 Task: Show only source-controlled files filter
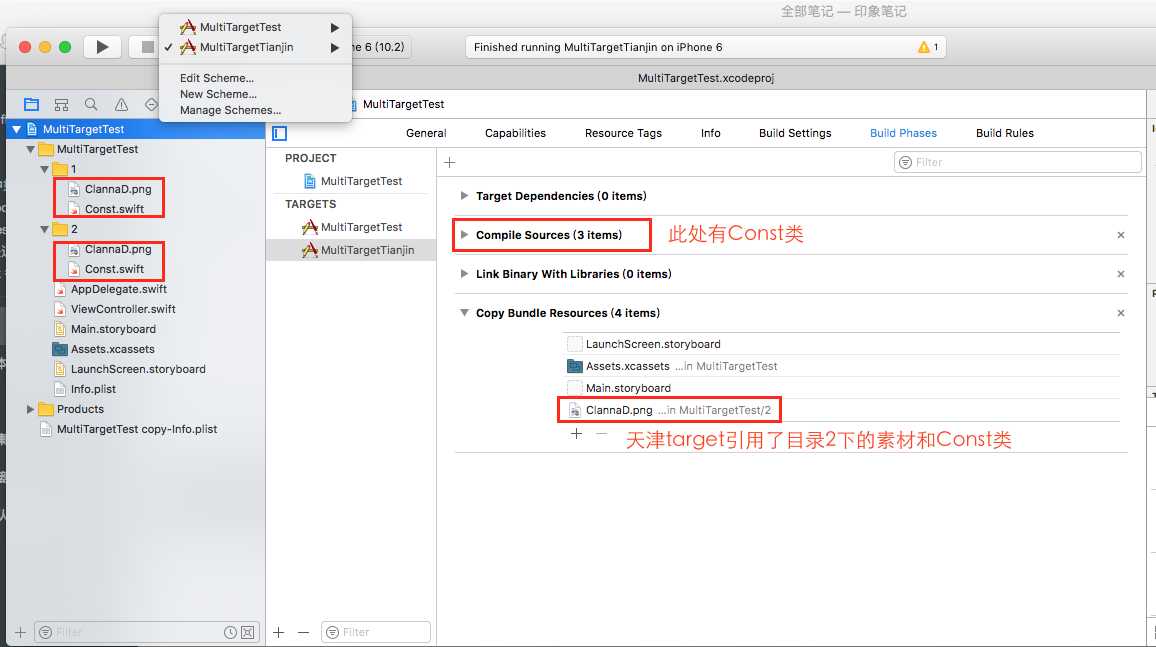pos(248,632)
